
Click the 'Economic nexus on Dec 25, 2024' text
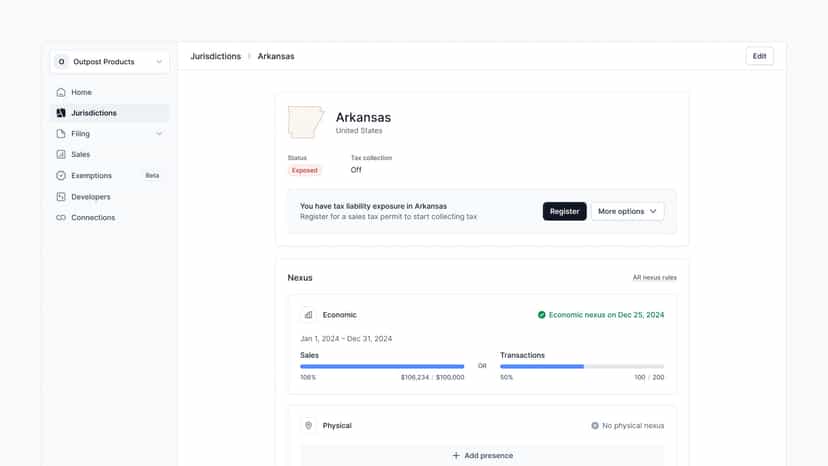pos(606,315)
